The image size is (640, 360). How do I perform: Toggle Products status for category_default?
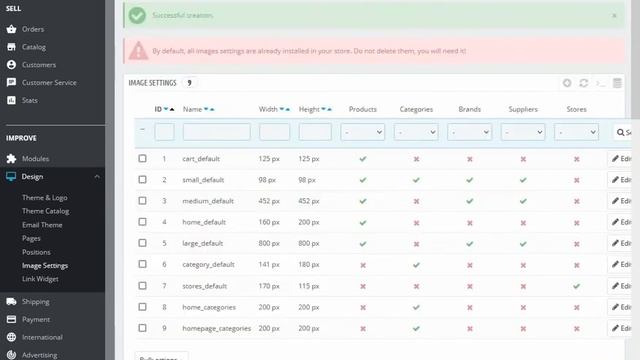(363, 265)
